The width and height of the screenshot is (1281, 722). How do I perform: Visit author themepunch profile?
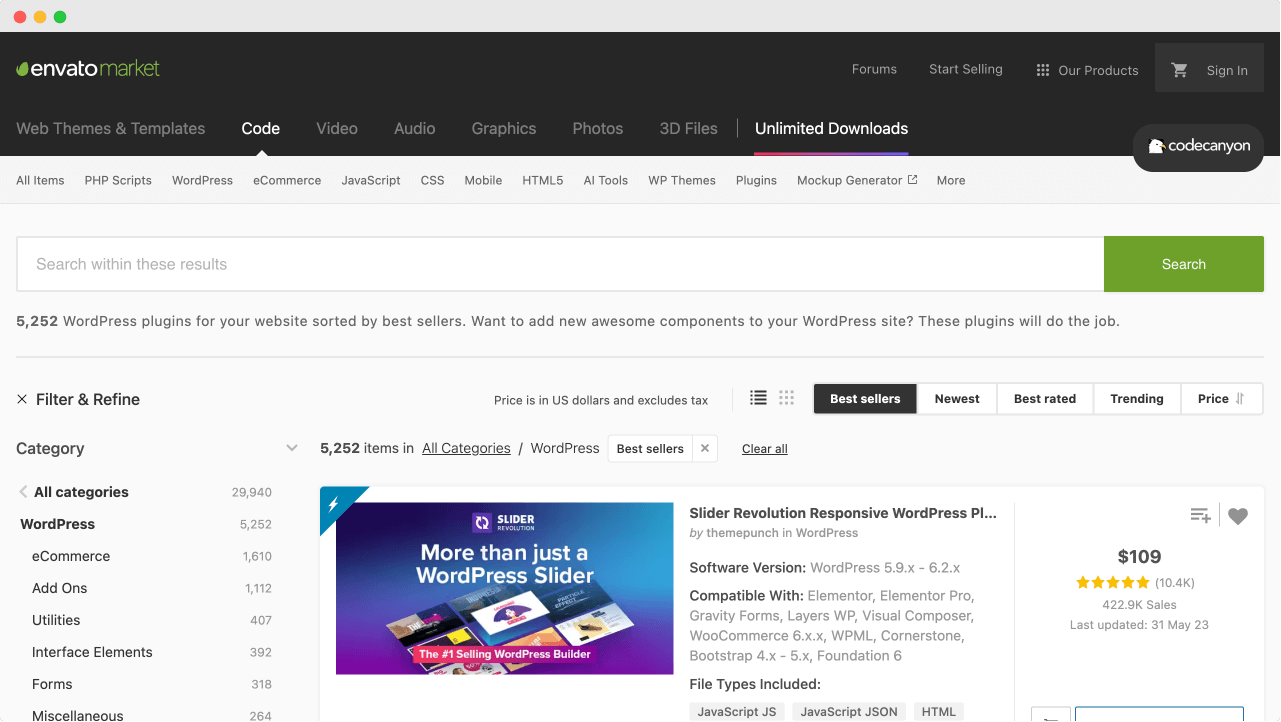(742, 533)
